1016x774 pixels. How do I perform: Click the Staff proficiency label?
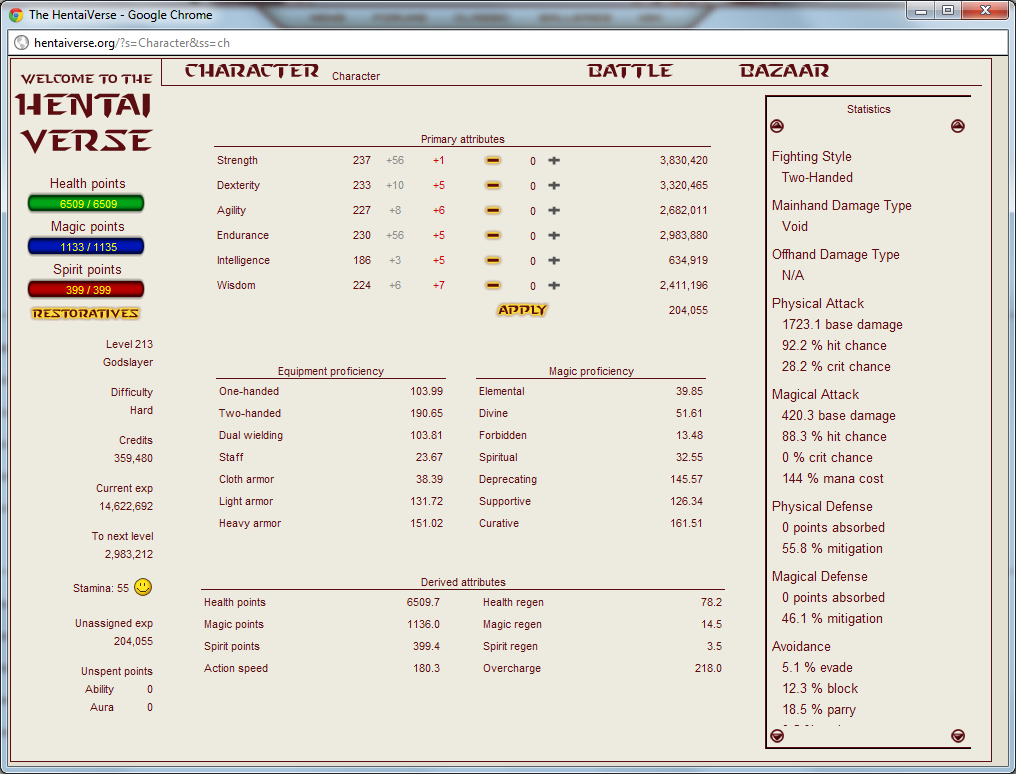(x=231, y=457)
